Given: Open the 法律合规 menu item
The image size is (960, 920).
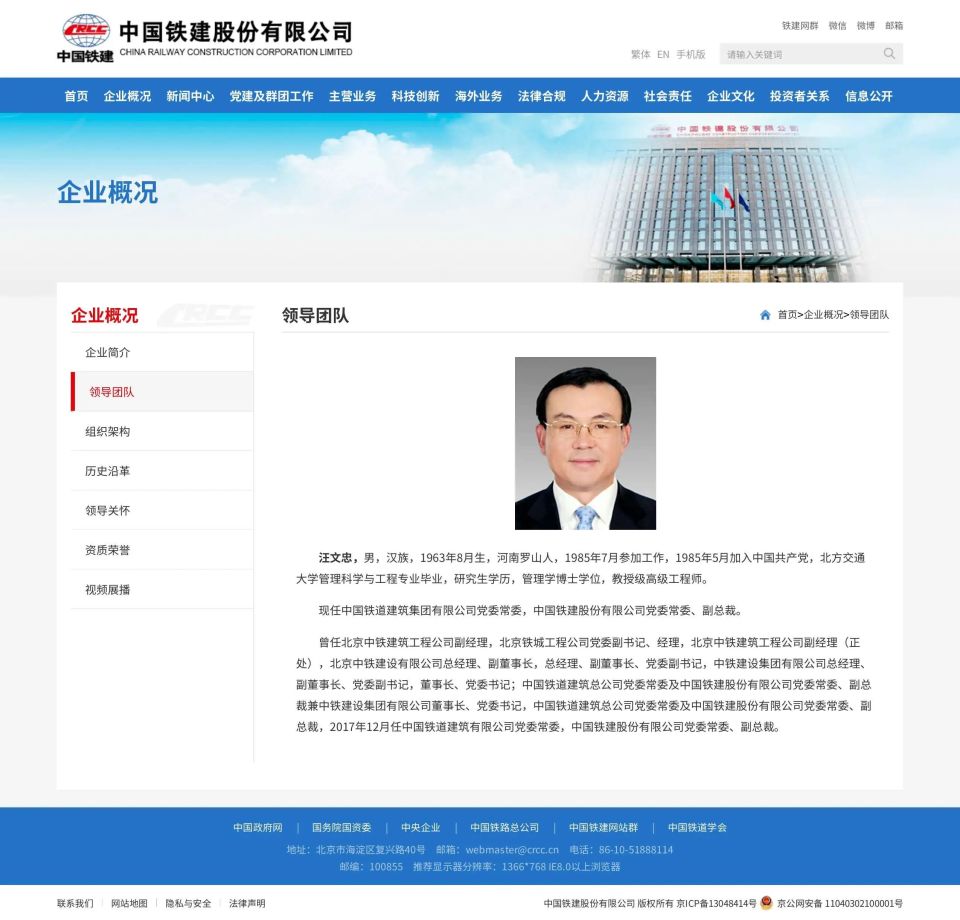Looking at the screenshot, I should click(542, 96).
